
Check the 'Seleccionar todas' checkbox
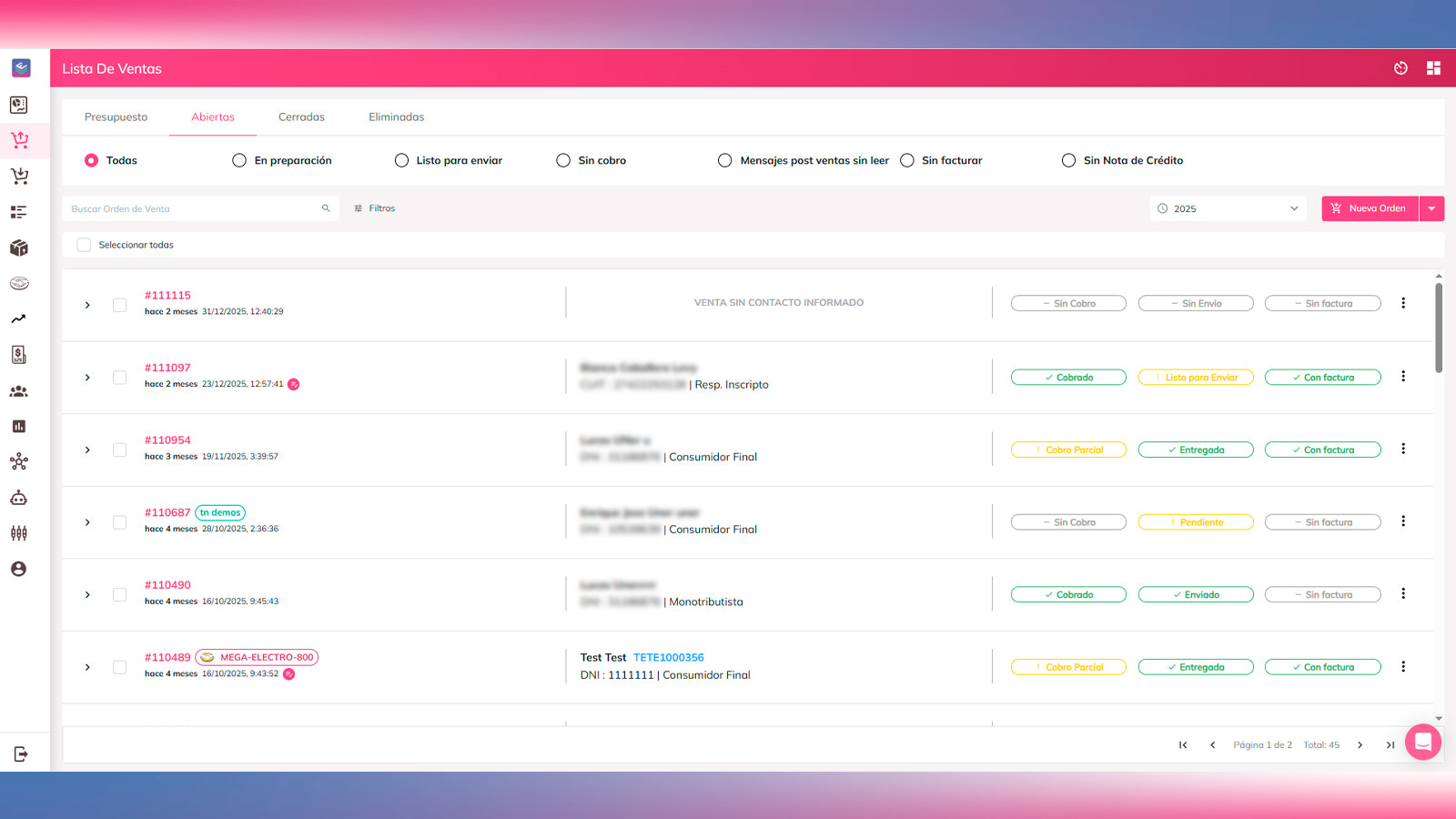(84, 245)
